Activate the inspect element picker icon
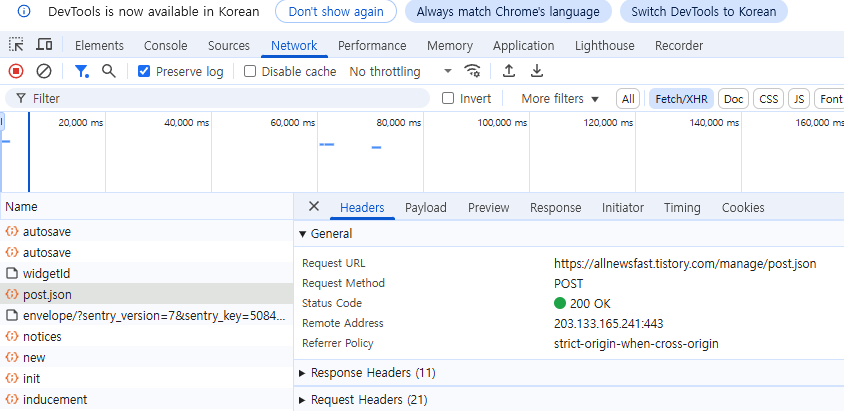844x411 pixels. pyautogui.click(x=17, y=45)
